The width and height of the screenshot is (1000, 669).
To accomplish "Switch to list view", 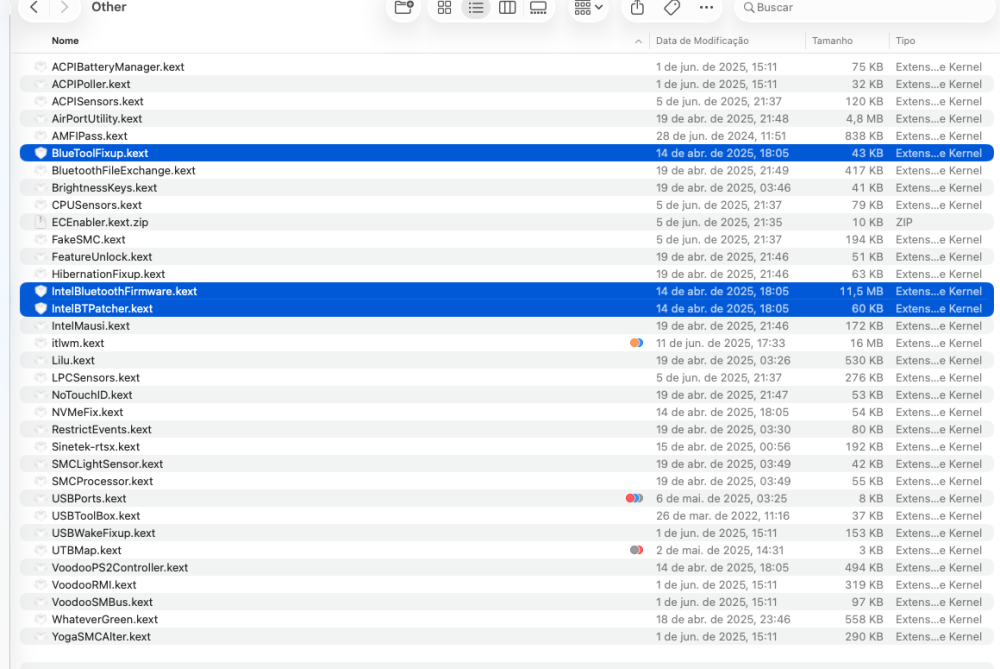I will tap(476, 8).
